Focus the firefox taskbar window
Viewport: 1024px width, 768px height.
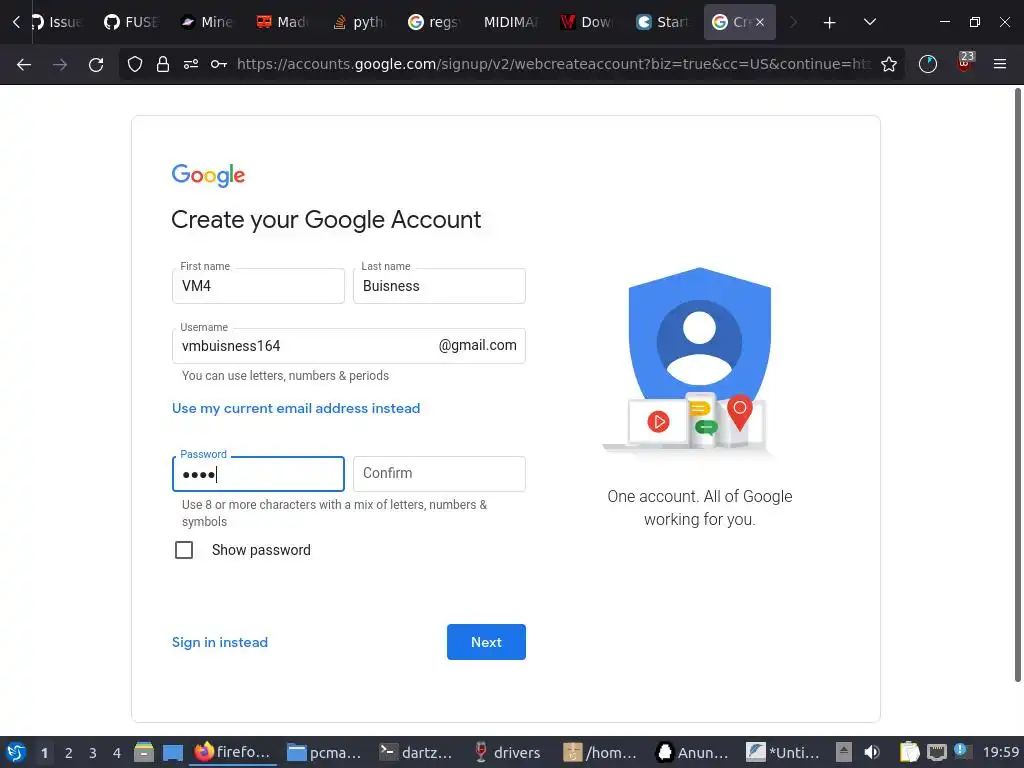tap(232, 752)
